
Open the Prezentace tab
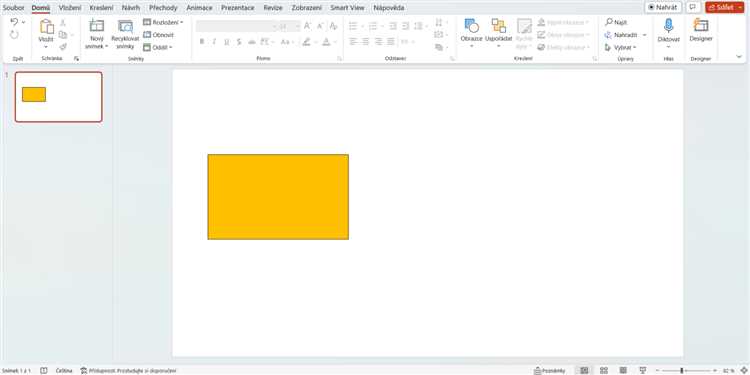click(238, 8)
